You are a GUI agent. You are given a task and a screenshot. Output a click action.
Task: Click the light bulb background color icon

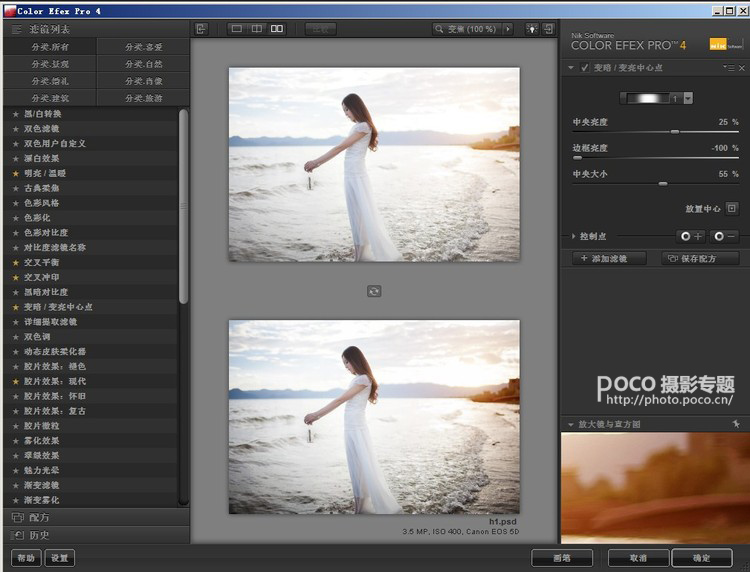point(532,29)
